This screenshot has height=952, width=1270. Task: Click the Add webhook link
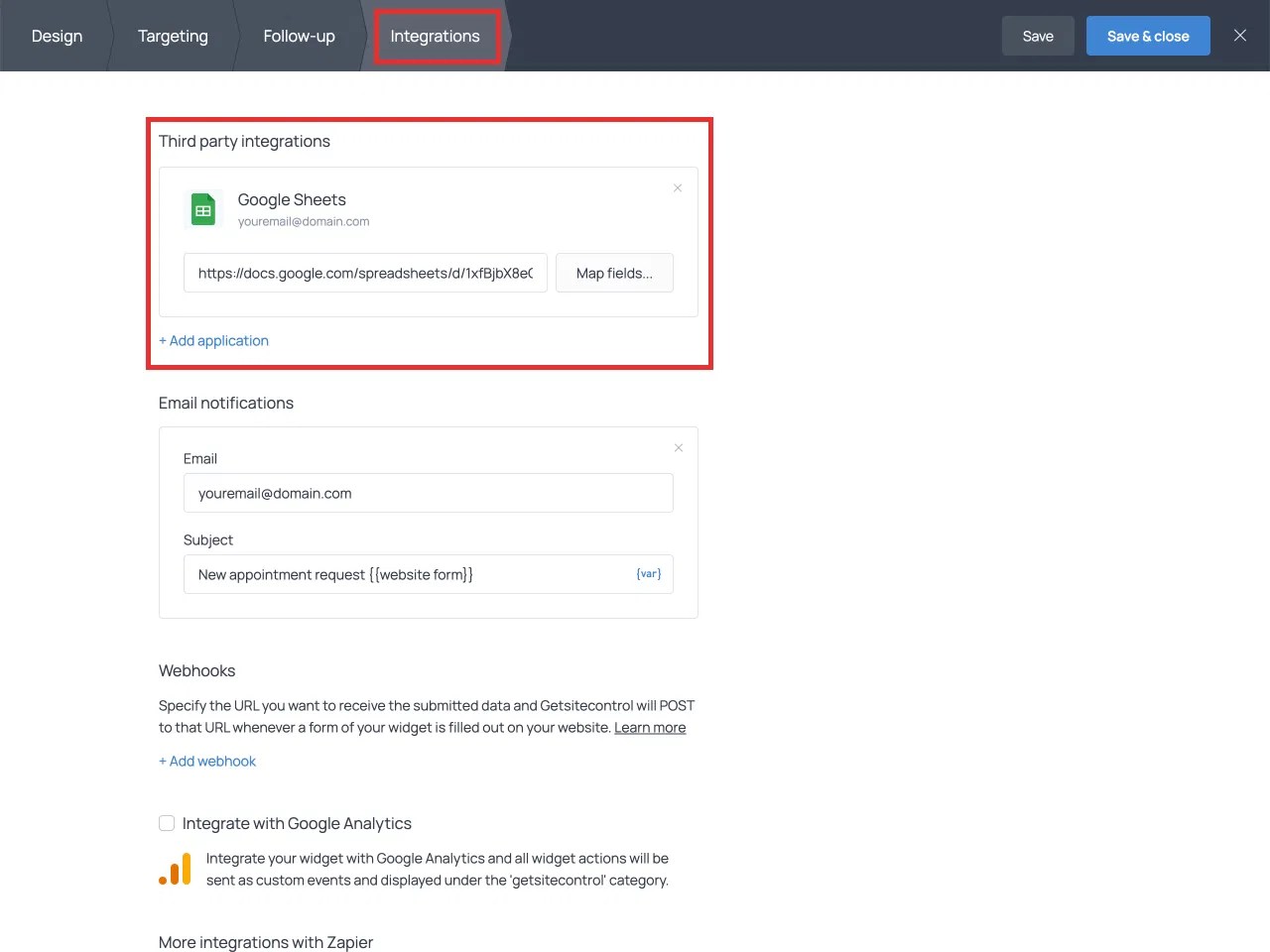207,761
